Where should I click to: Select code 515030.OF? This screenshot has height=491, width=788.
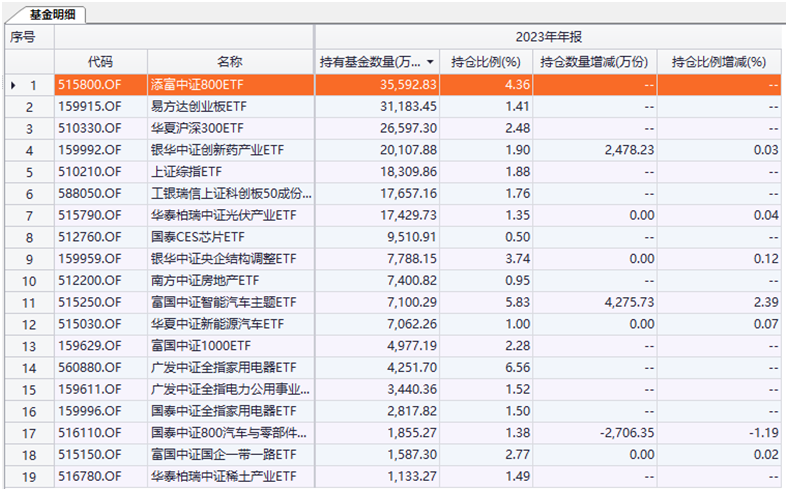click(x=89, y=324)
